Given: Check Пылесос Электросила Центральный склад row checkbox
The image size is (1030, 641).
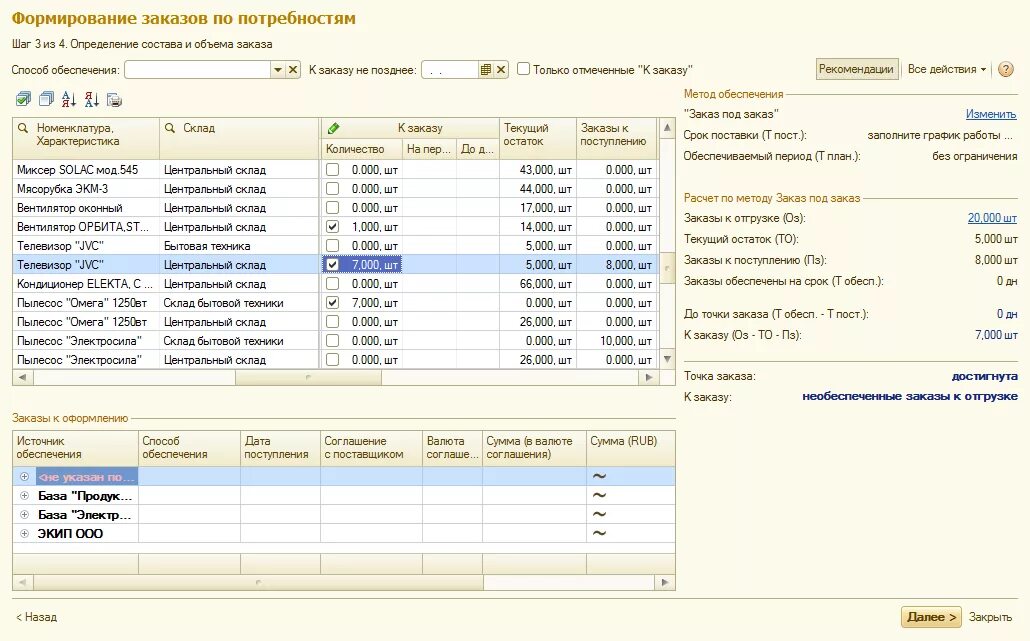Looking at the screenshot, I should click(332, 360).
